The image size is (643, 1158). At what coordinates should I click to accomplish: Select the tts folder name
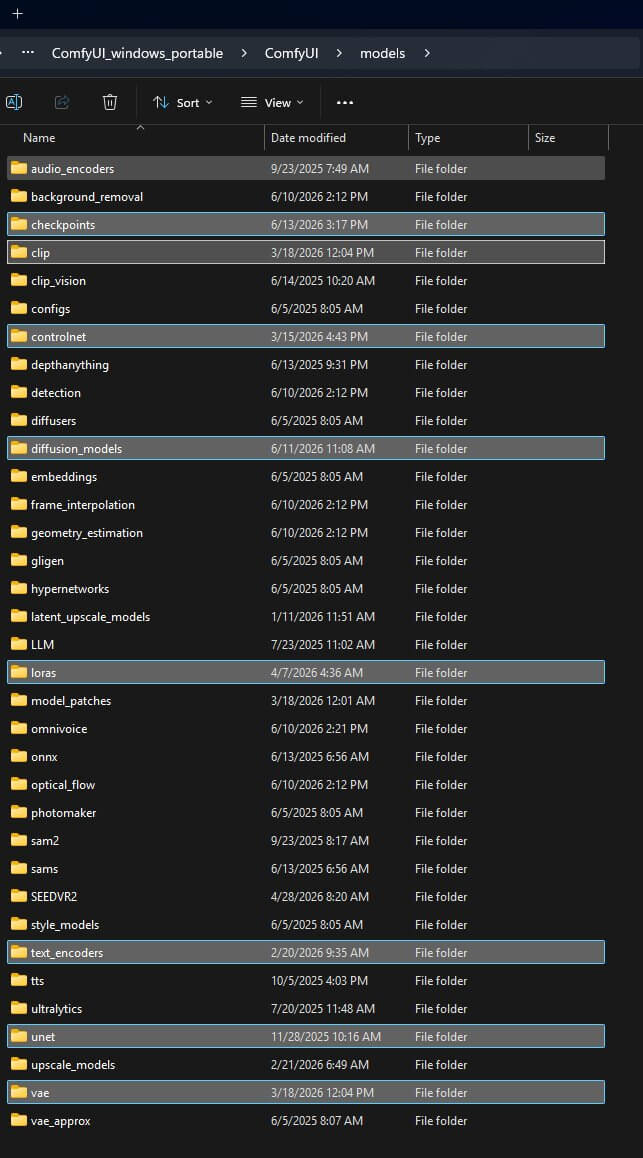pos(38,981)
